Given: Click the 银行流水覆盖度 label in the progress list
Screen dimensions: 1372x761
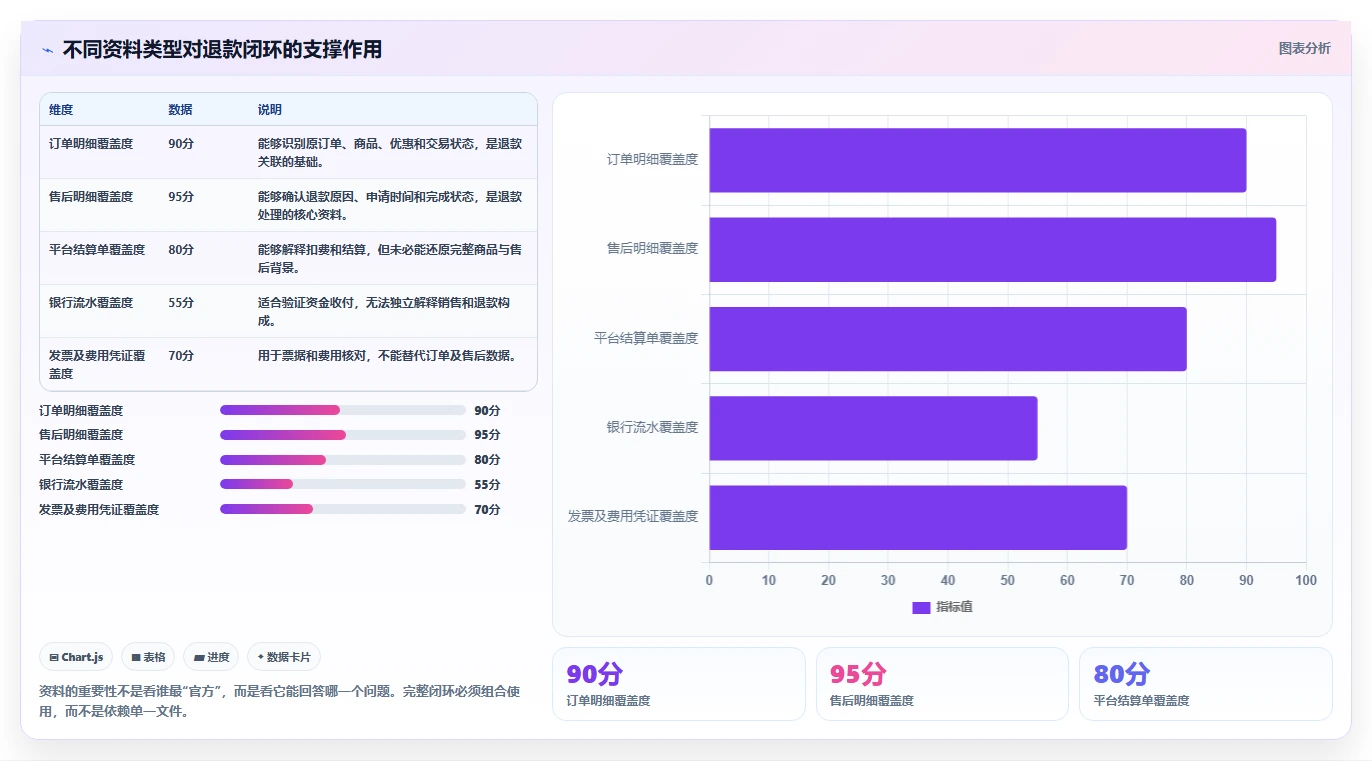Looking at the screenshot, I should 81,485.
